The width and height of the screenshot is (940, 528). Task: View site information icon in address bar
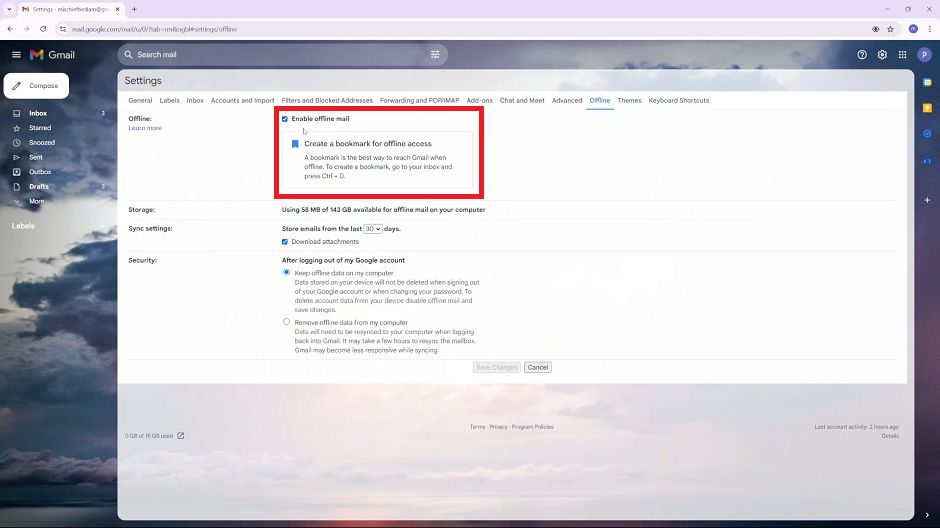pos(62,29)
